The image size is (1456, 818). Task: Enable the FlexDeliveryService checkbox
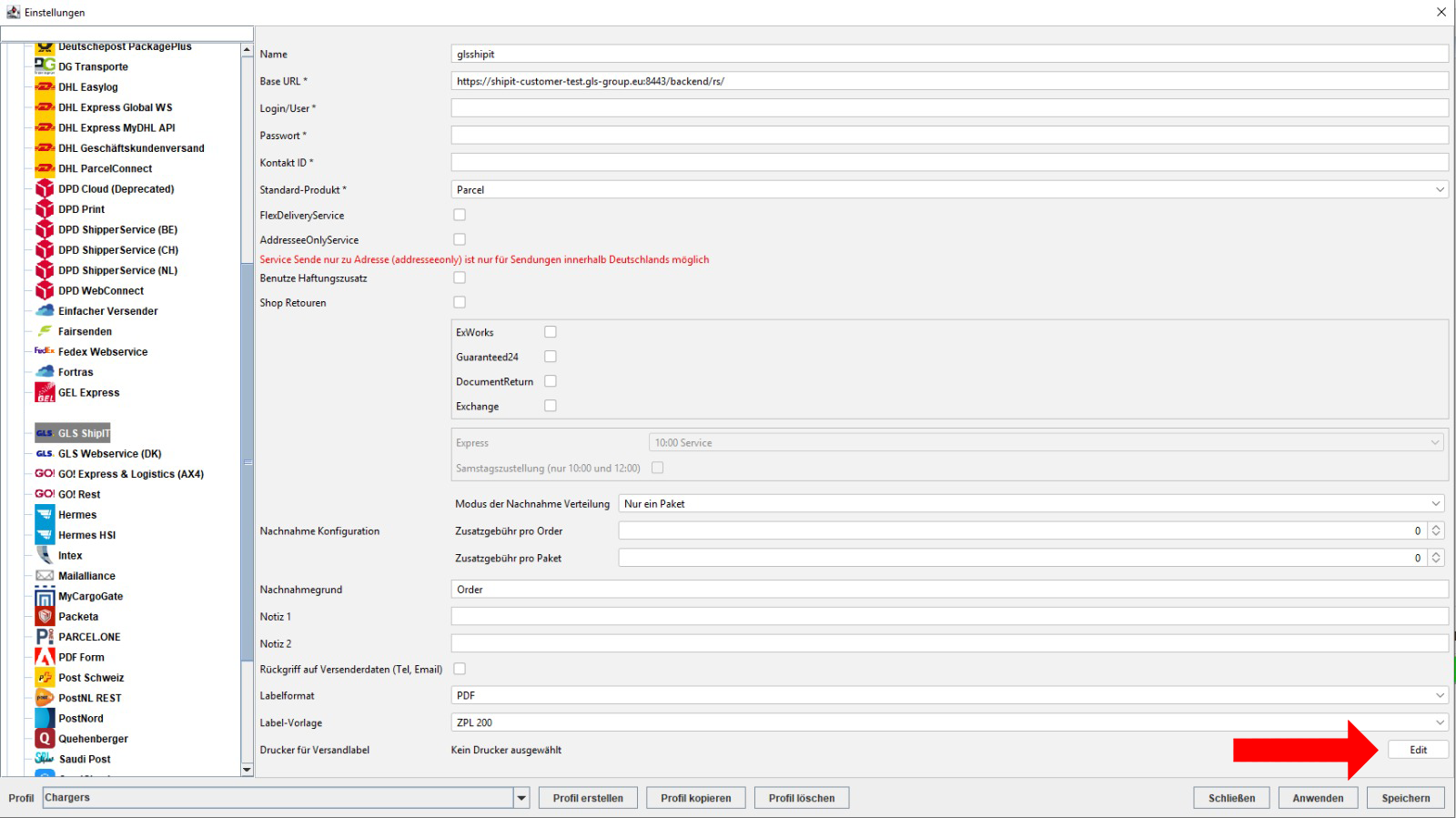pos(460,215)
